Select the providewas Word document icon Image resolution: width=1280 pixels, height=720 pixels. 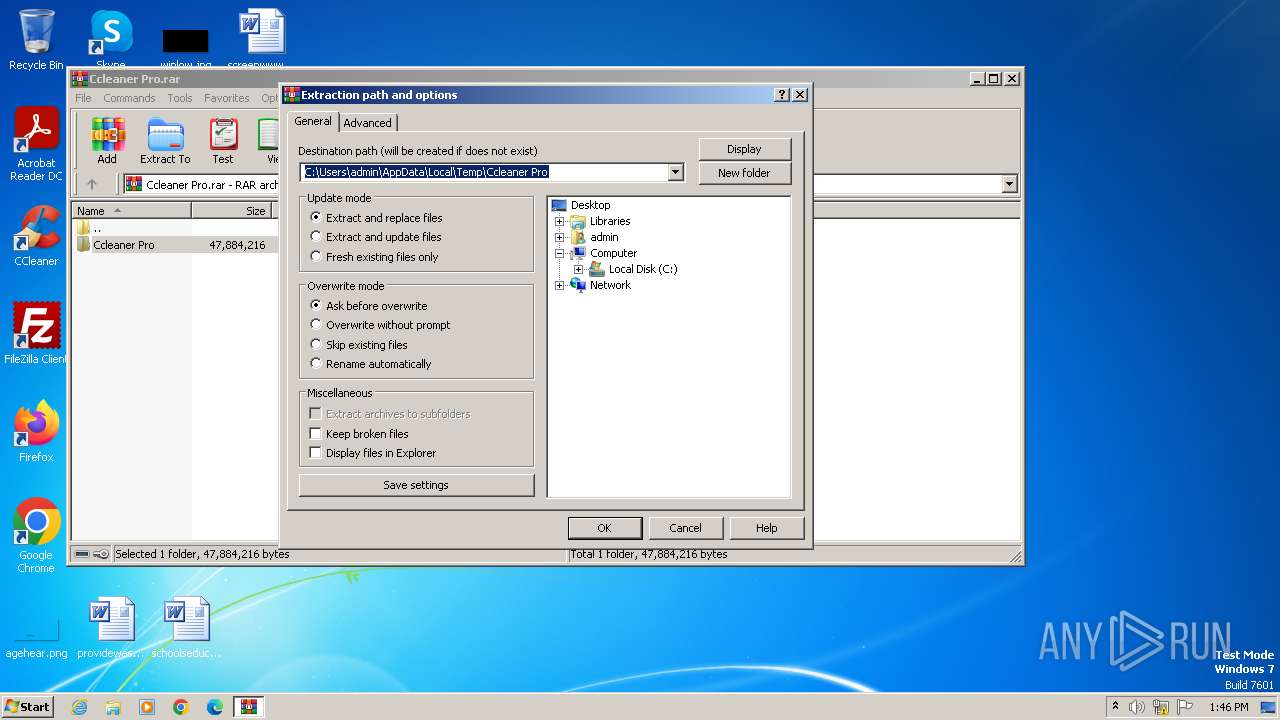point(111,628)
